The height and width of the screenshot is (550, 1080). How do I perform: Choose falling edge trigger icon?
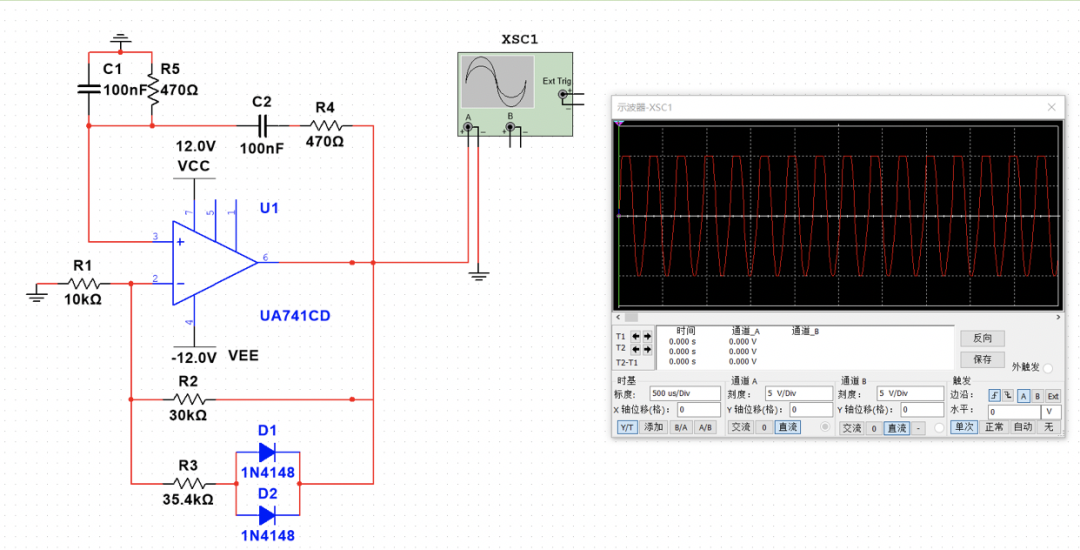point(1008,396)
